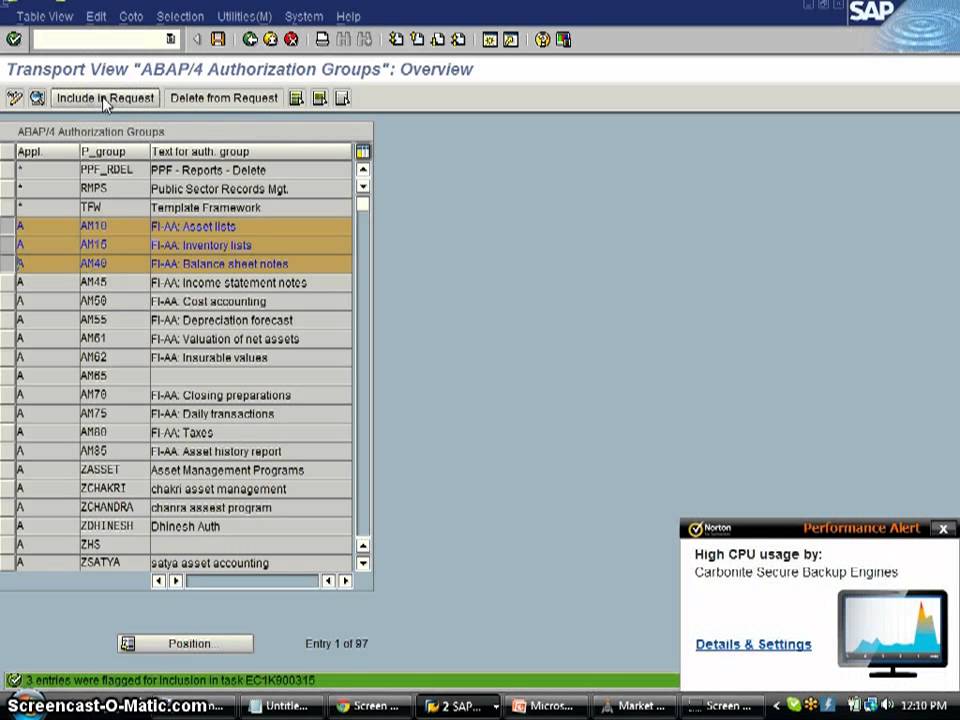Open the command field dropdown list
Image resolution: width=960 pixels, height=720 pixels.
pos(171,40)
